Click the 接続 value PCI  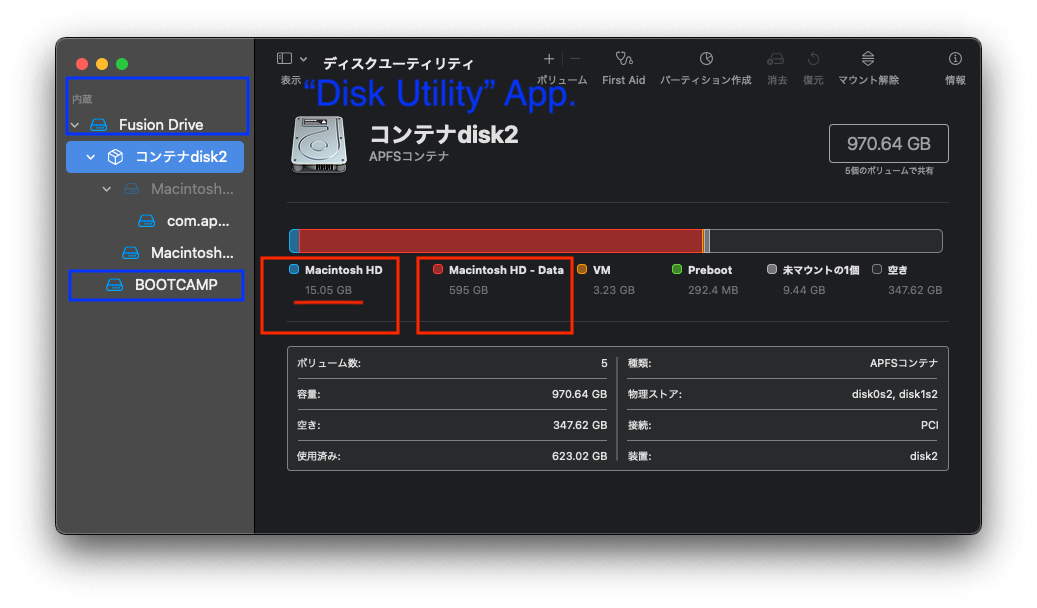(x=929, y=425)
